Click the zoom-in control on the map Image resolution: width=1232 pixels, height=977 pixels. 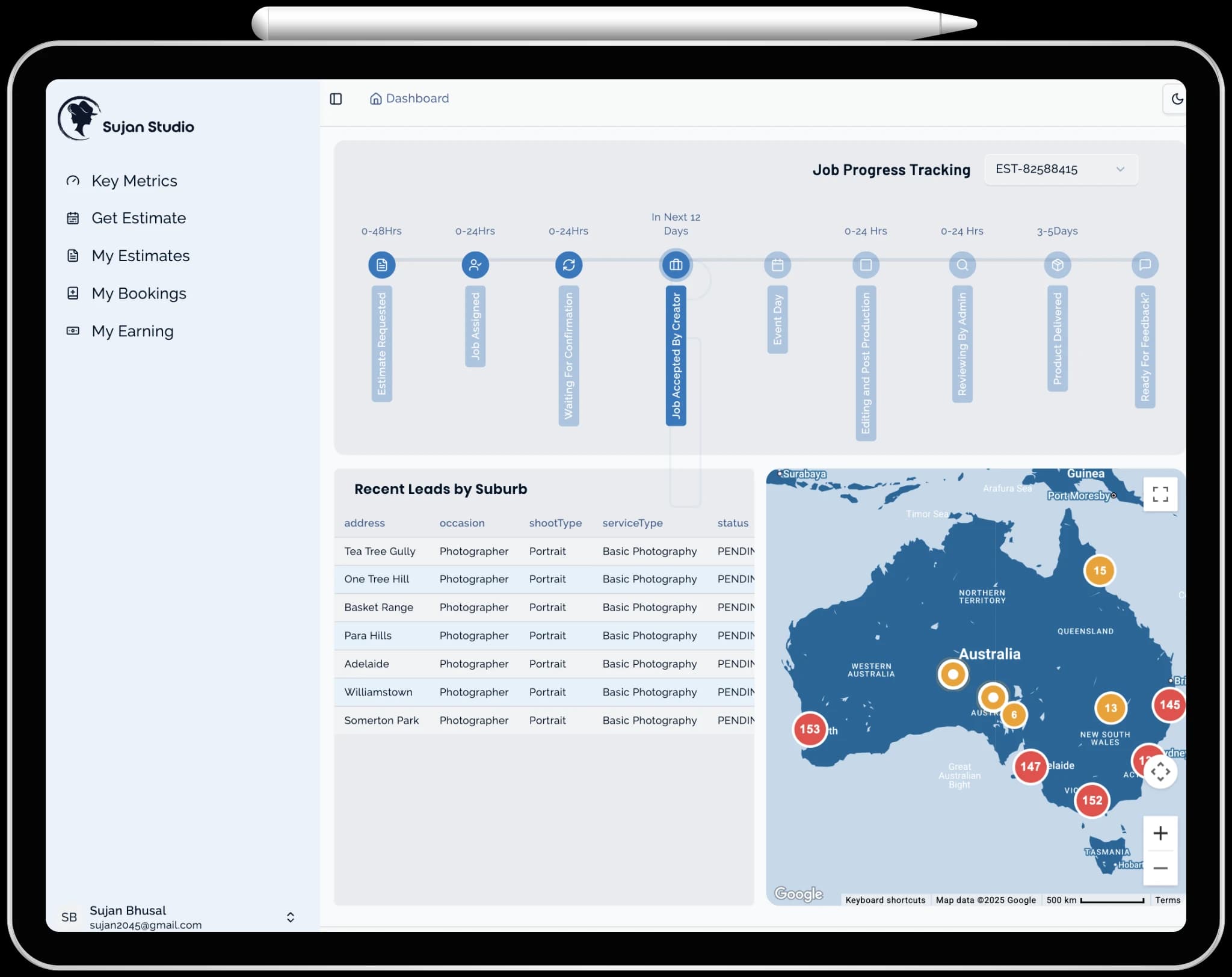click(x=1160, y=833)
